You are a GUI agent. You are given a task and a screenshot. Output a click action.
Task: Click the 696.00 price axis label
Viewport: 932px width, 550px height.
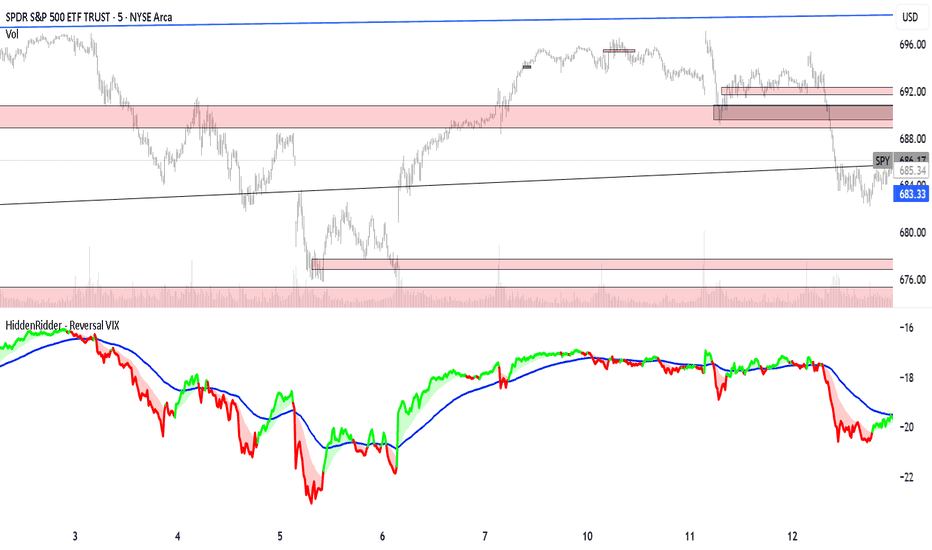point(913,45)
